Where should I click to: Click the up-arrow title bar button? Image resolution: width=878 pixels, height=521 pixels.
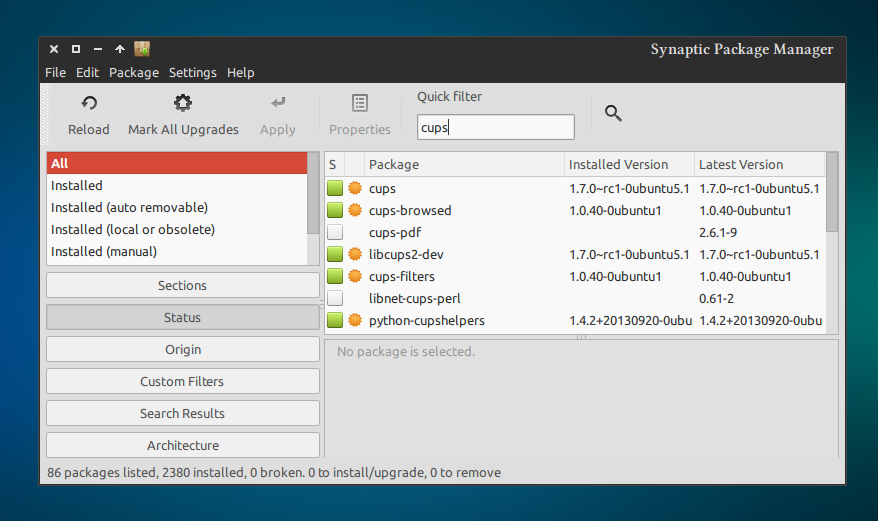(120, 49)
